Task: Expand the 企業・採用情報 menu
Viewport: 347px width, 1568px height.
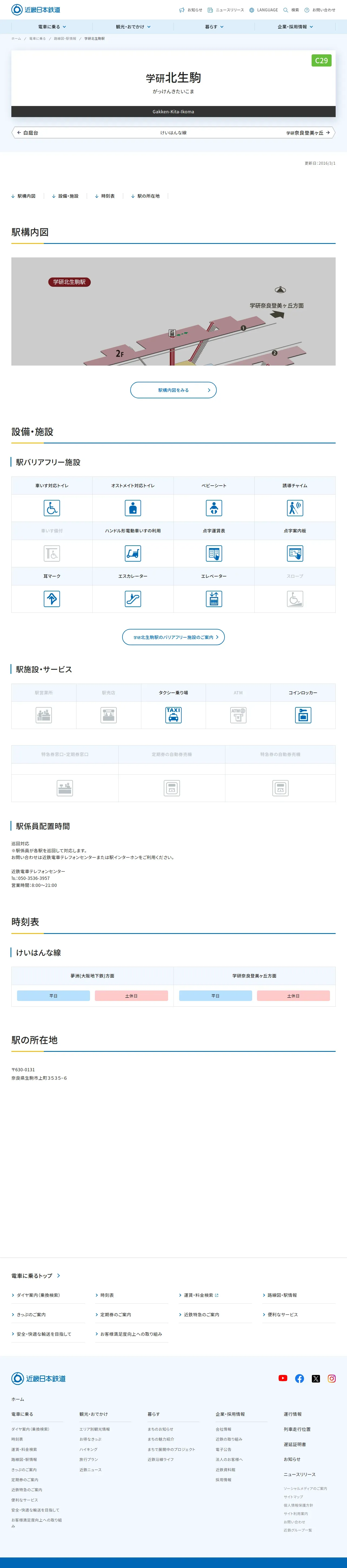Action: pyautogui.click(x=295, y=27)
